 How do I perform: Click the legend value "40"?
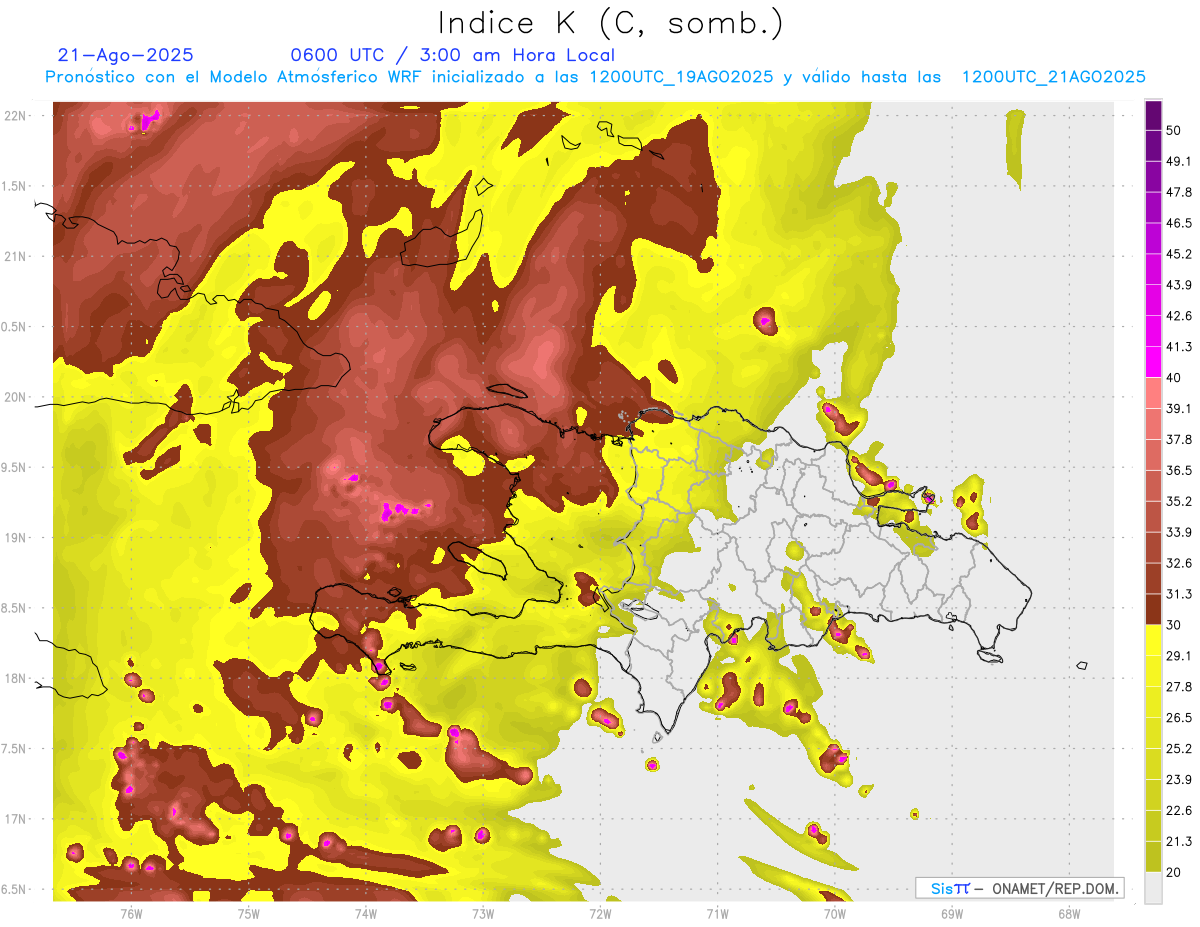(1175, 378)
